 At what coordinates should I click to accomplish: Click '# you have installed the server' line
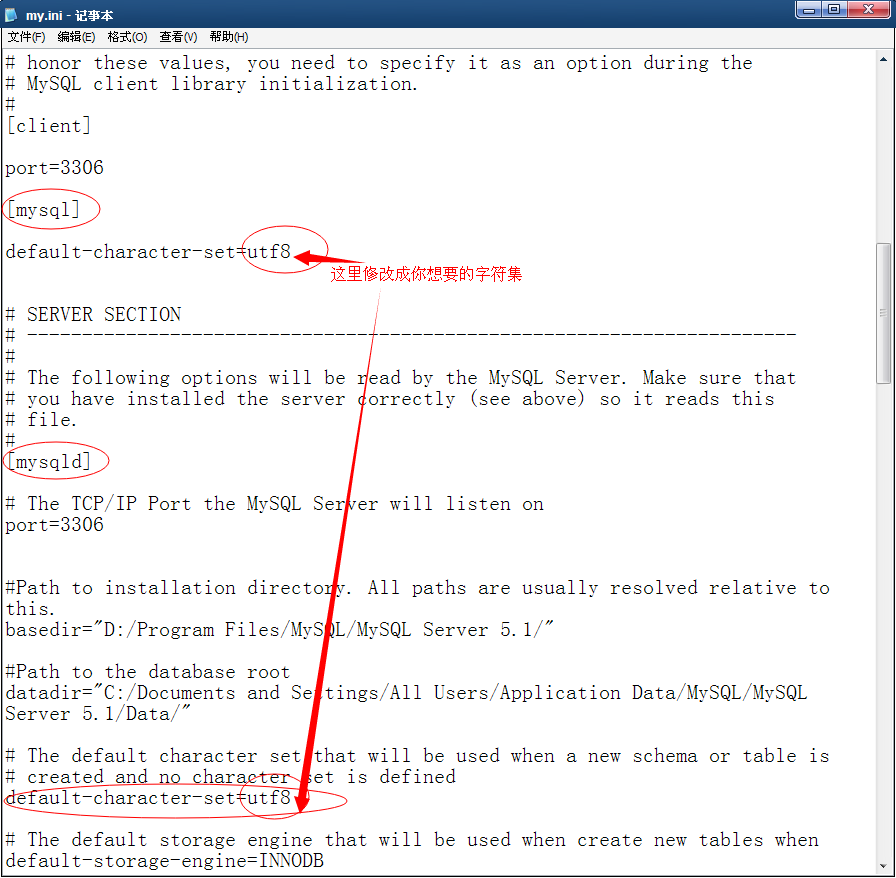(x=390, y=399)
